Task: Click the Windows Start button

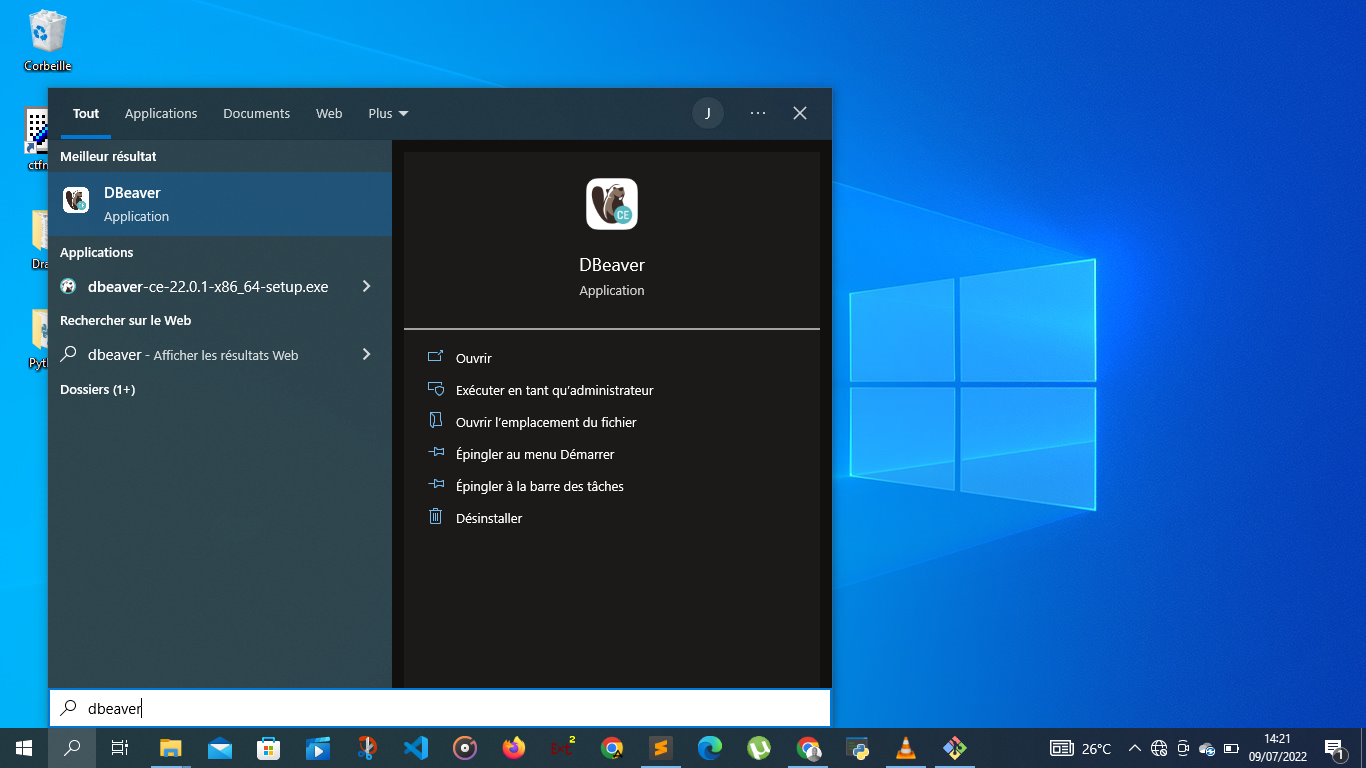Action: tap(24, 748)
